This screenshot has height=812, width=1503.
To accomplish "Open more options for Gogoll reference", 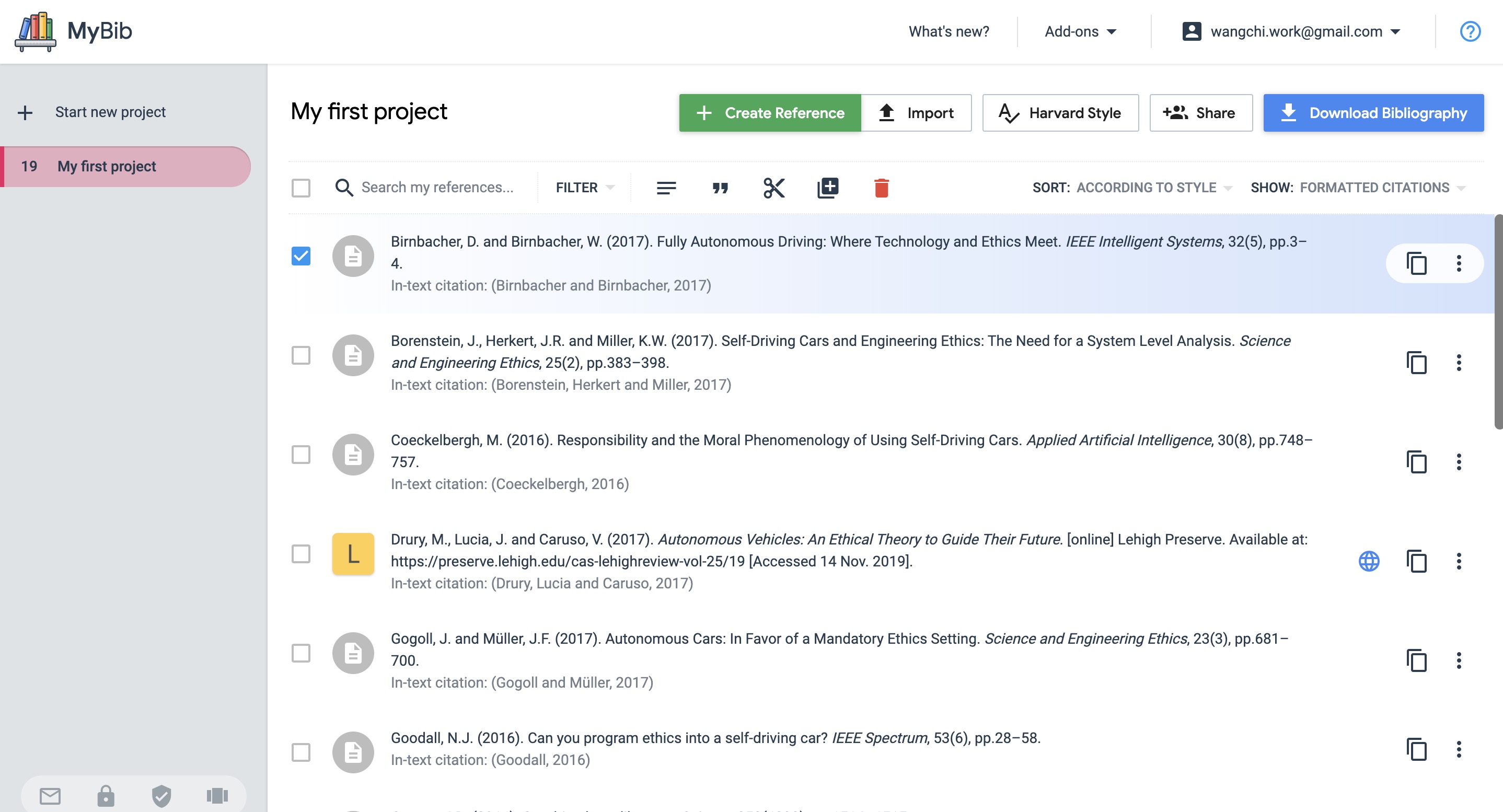I will pyautogui.click(x=1459, y=660).
